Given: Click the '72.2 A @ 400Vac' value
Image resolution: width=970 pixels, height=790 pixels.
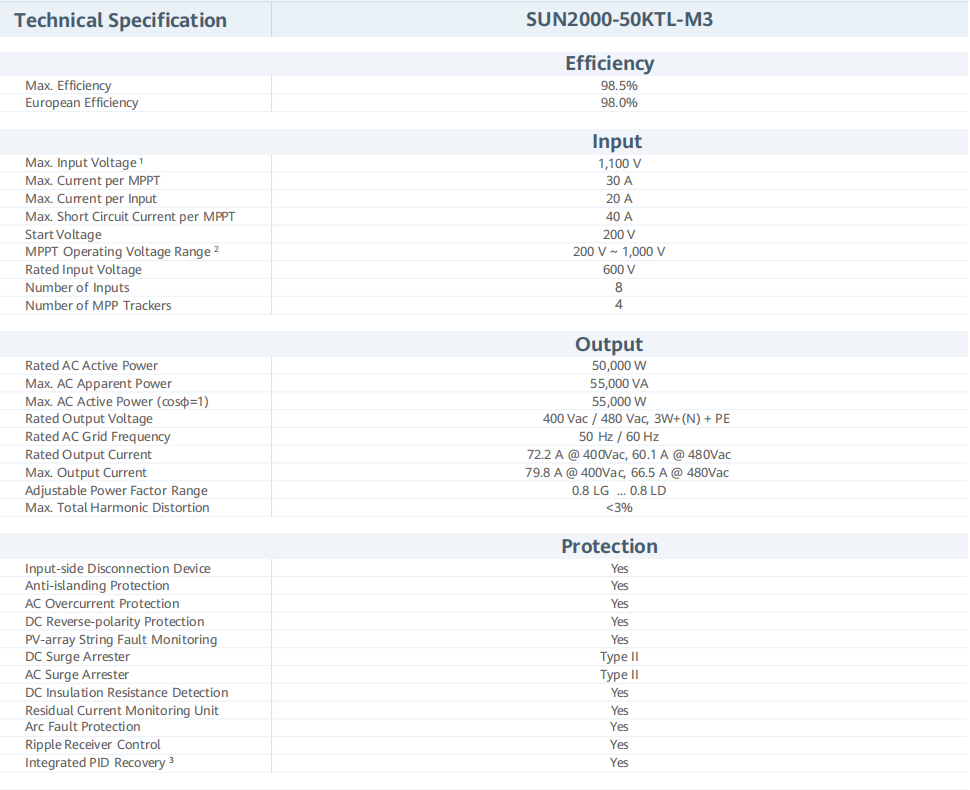Looking at the screenshot, I should point(576,455).
